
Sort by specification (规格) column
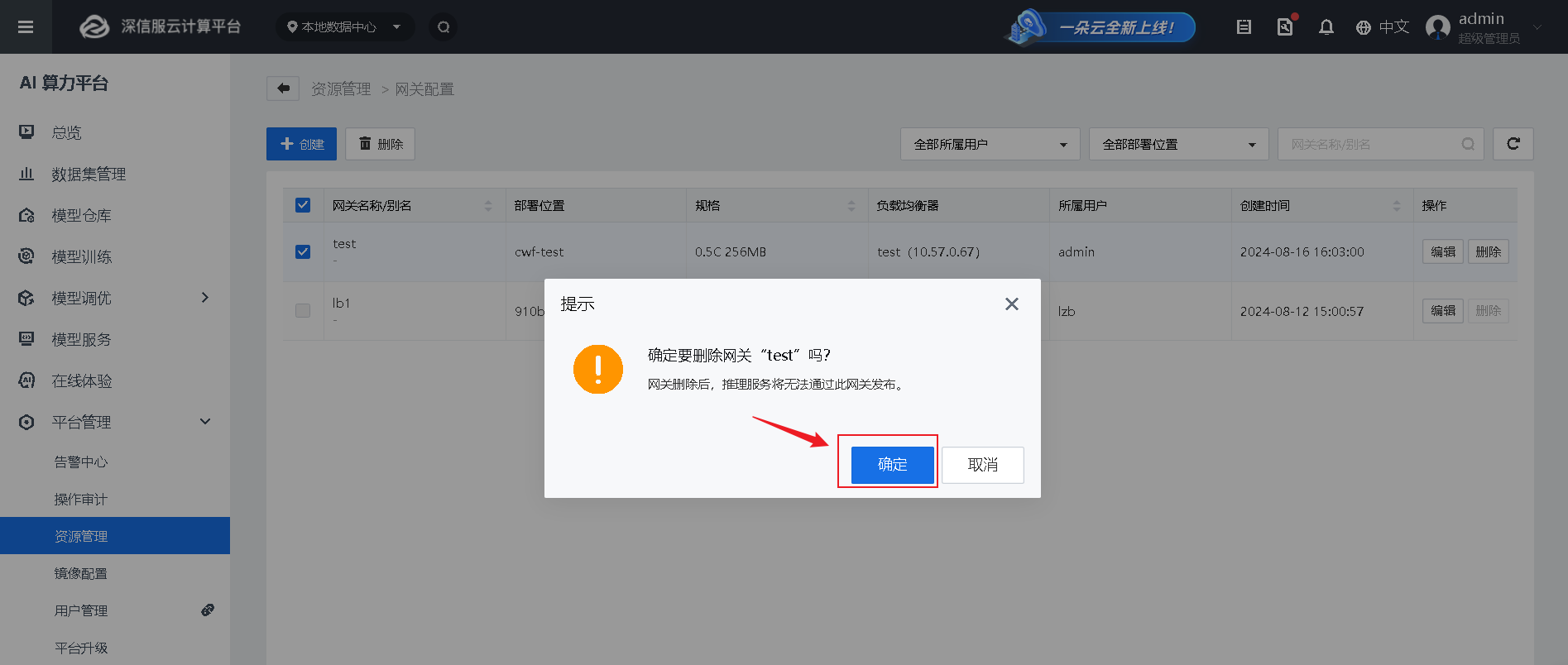(x=851, y=206)
